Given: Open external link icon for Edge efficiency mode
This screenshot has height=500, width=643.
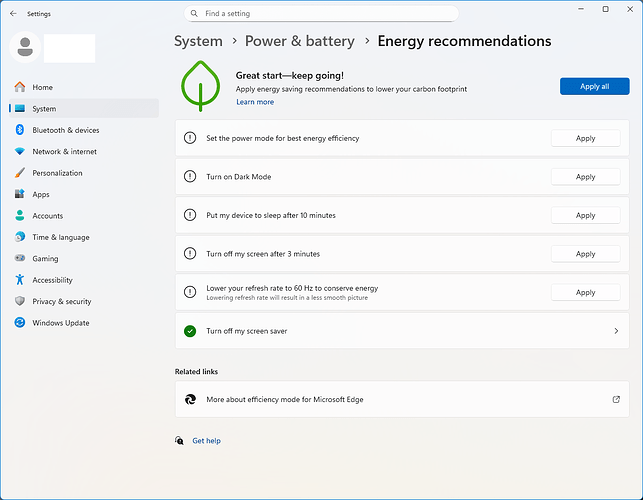Looking at the screenshot, I should (x=616, y=399).
